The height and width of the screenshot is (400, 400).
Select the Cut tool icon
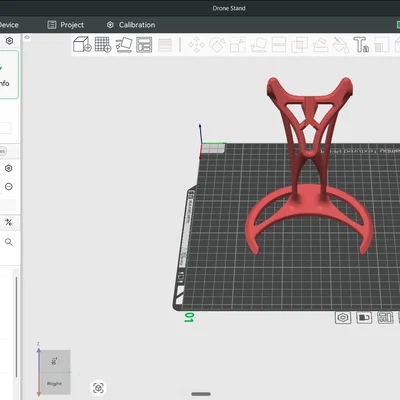[279, 45]
